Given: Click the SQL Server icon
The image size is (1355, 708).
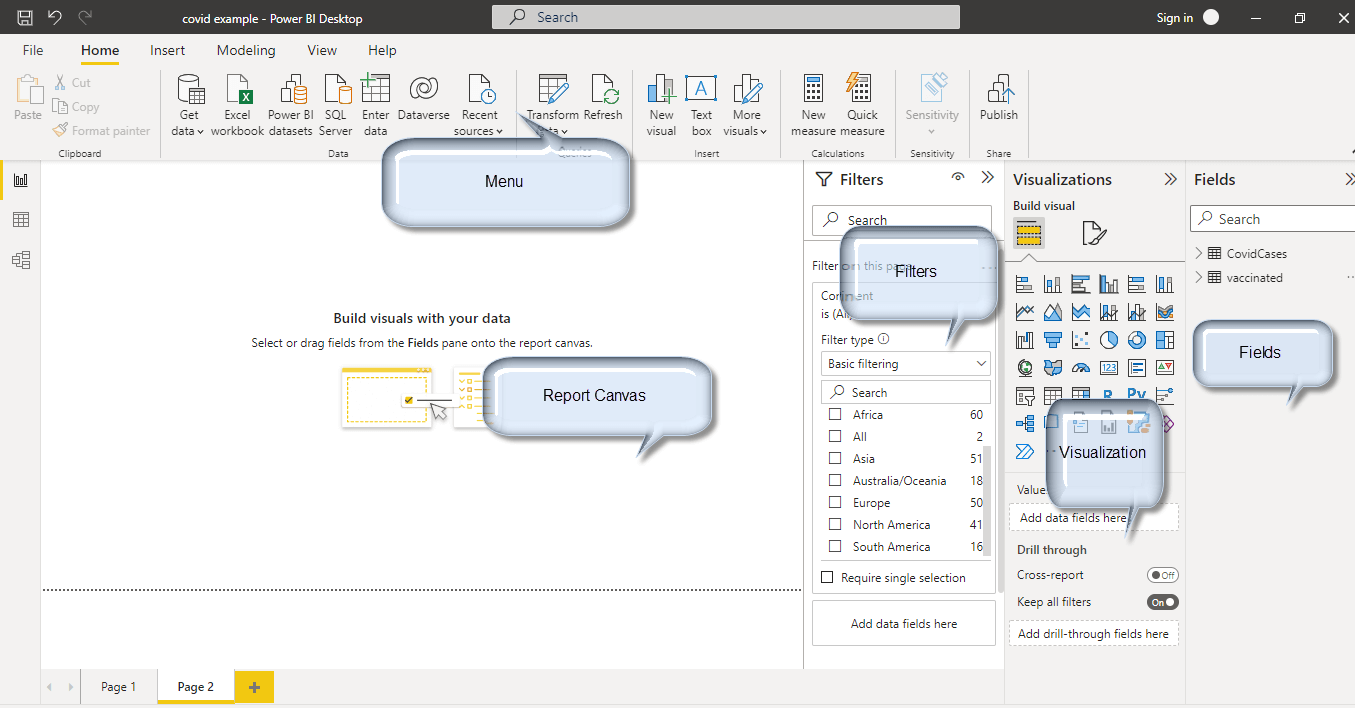Looking at the screenshot, I should click(x=336, y=91).
